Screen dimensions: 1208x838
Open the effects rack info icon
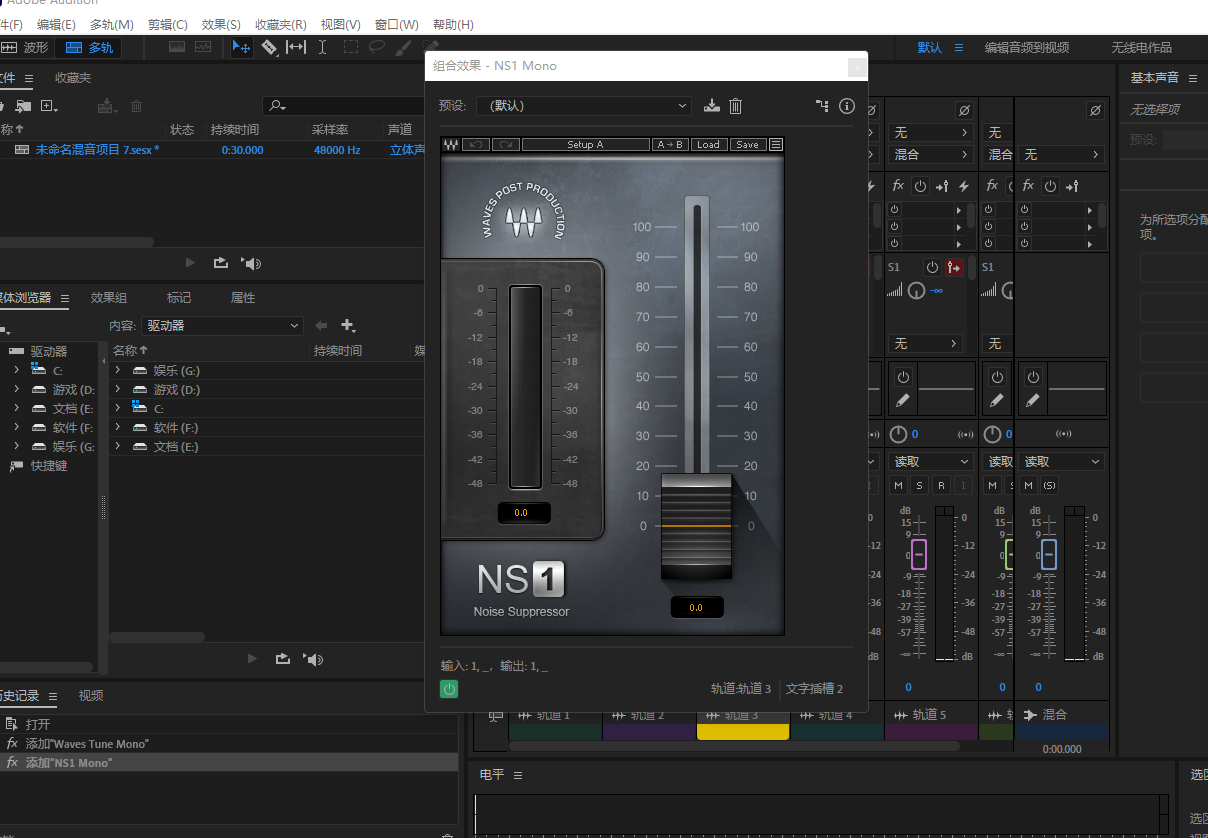(x=847, y=105)
